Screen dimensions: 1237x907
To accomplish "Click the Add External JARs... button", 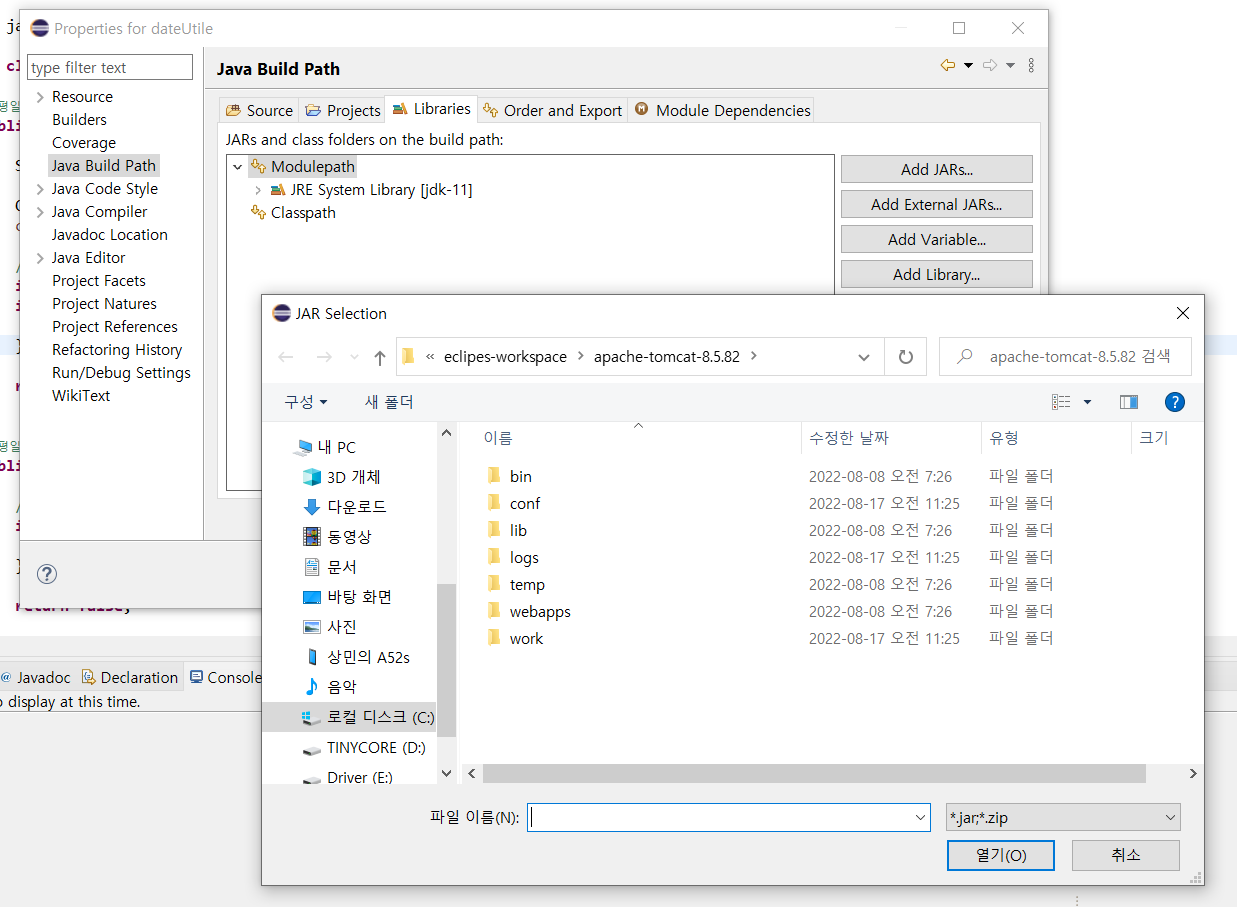I will pyautogui.click(x=936, y=204).
